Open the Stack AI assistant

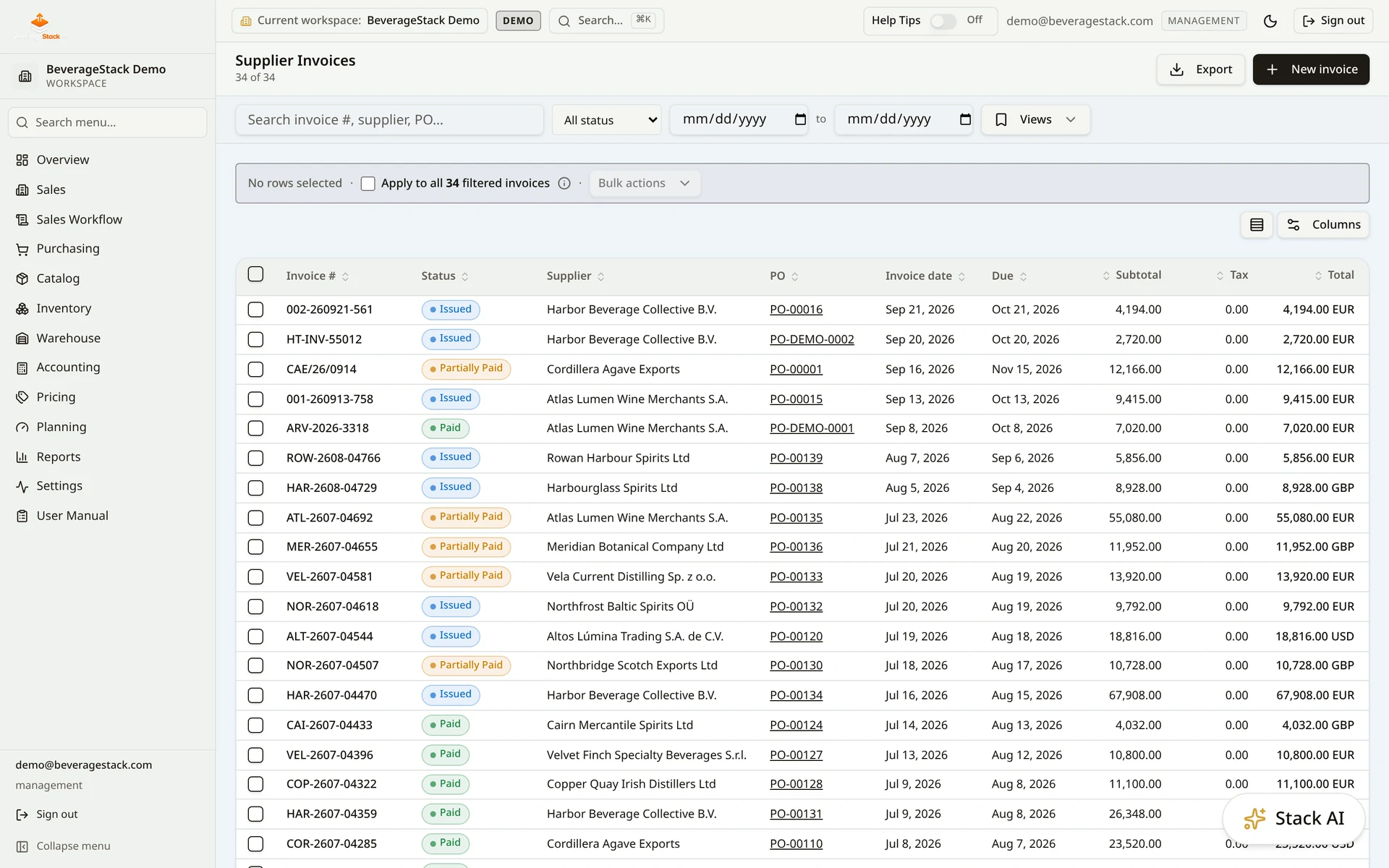pyautogui.click(x=1294, y=819)
